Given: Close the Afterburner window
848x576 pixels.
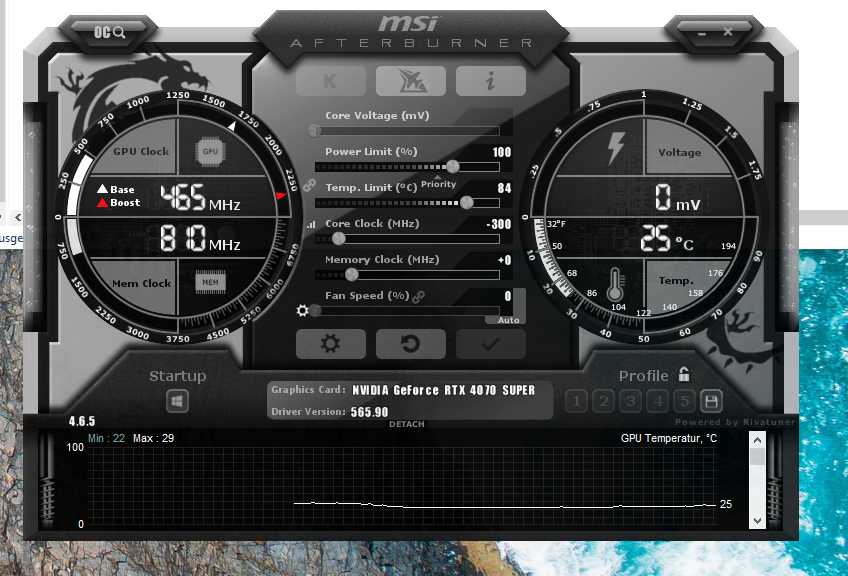Looking at the screenshot, I should 727,32.
